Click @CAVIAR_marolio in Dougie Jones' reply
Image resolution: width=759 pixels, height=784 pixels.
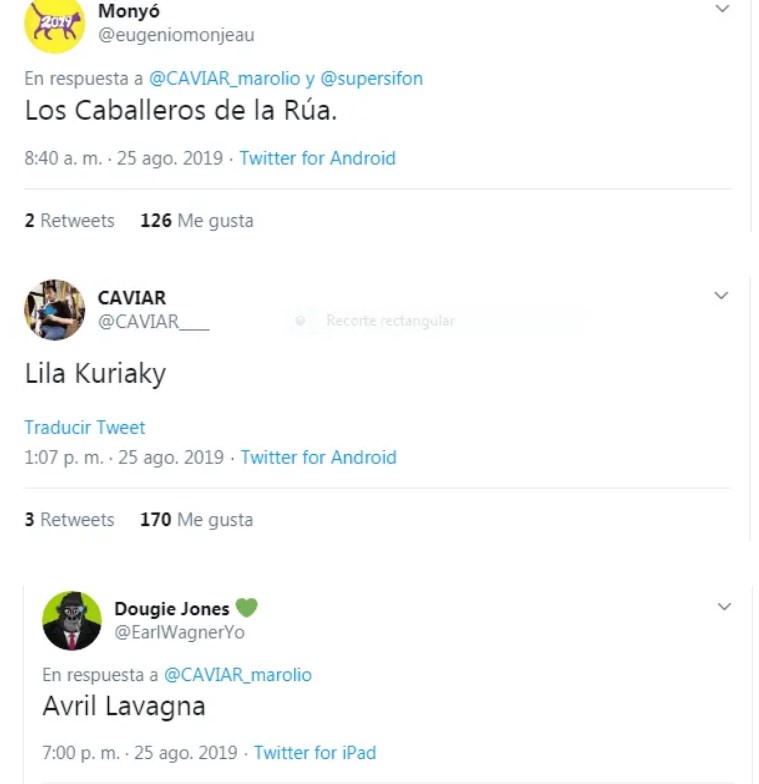238,675
